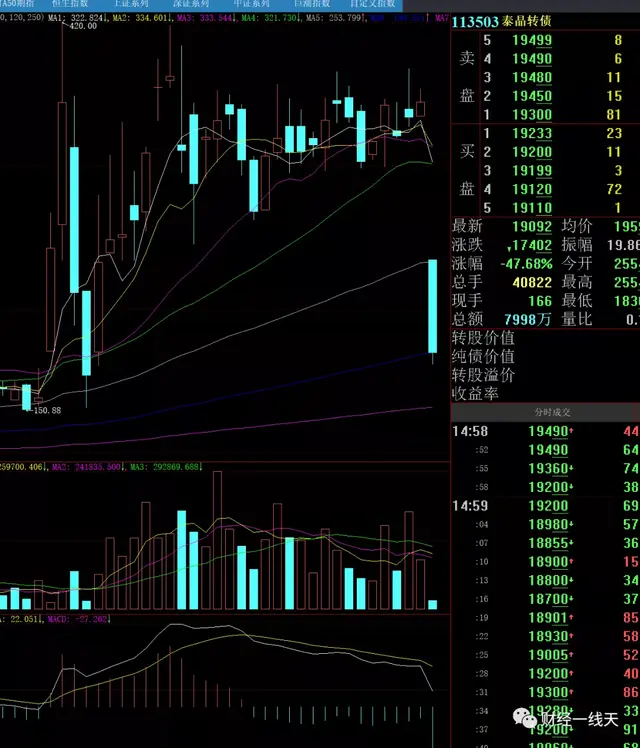Select the :19 trade price 18901
640x748 pixels.
[548, 618]
